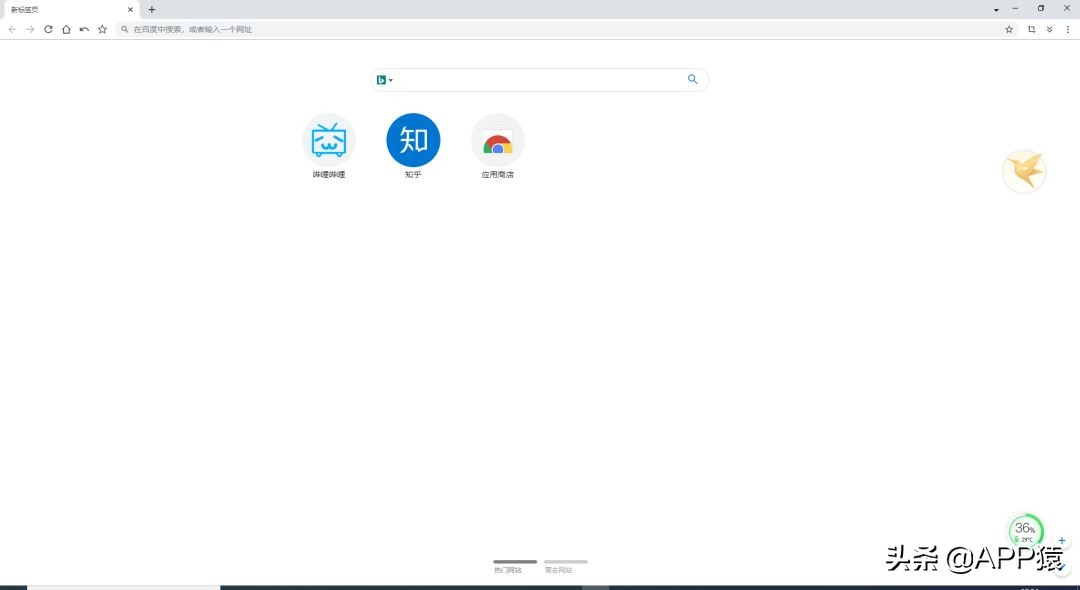Image resolution: width=1080 pixels, height=590 pixels.
Task: Click the star inside address bar
Action: [1009, 30]
